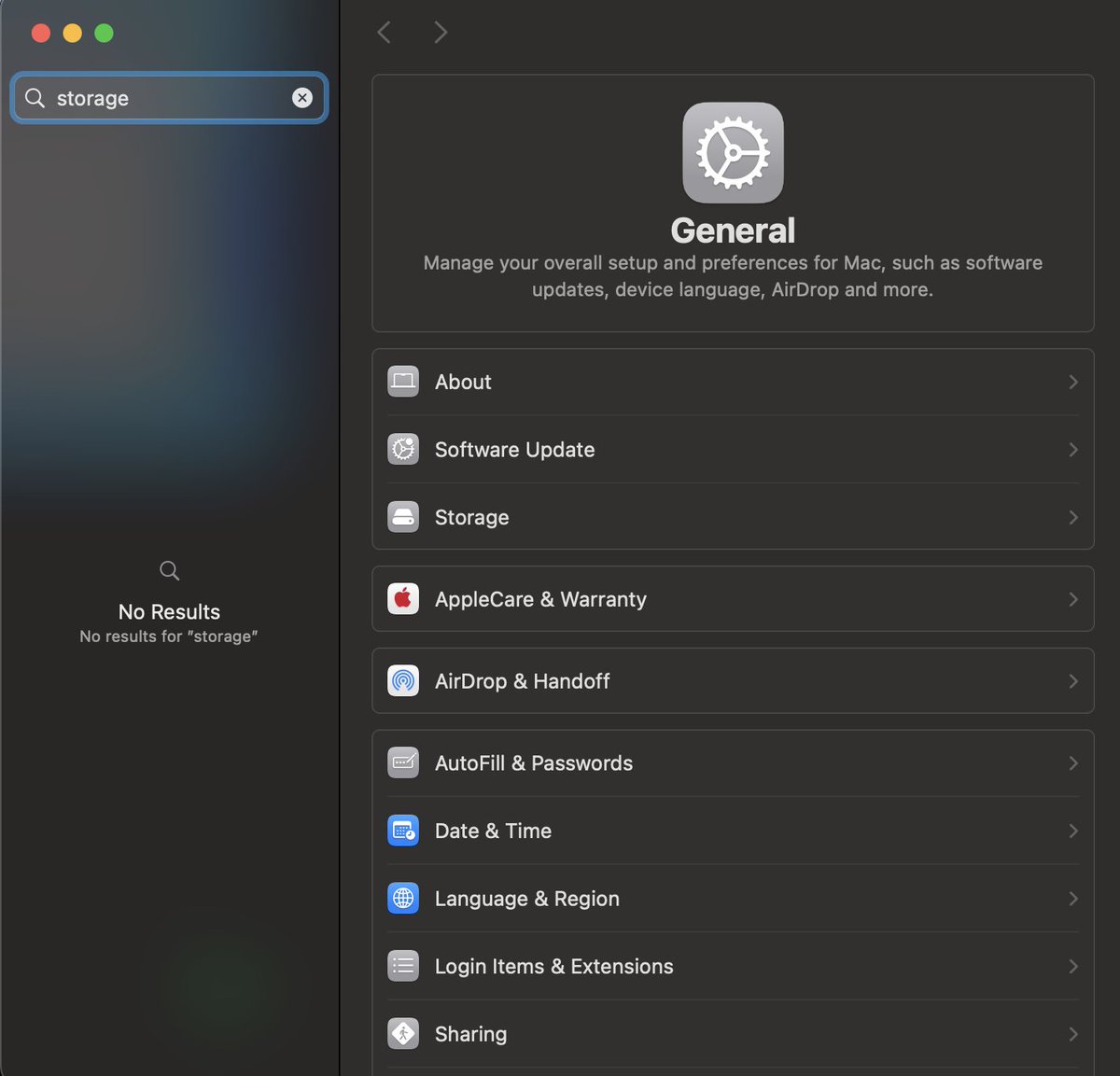Open Software Update settings
Image resolution: width=1120 pixels, height=1076 pixels.
733,450
